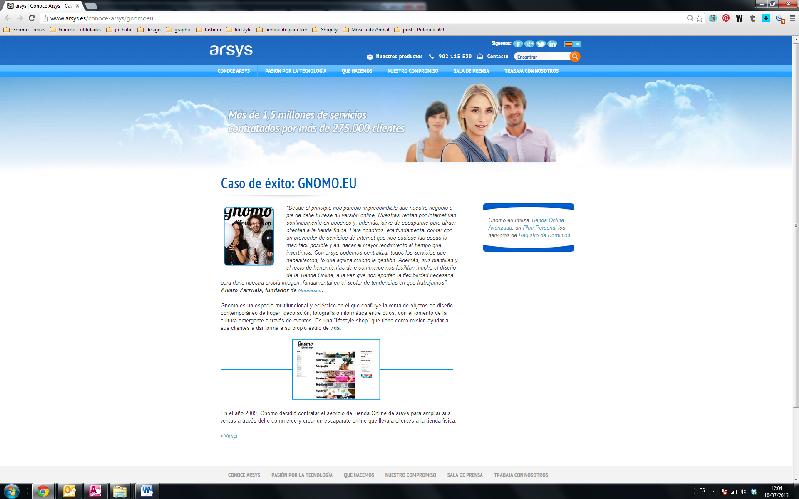Click the vertical page scrollbar
The image size is (799, 499).
tap(795, 226)
